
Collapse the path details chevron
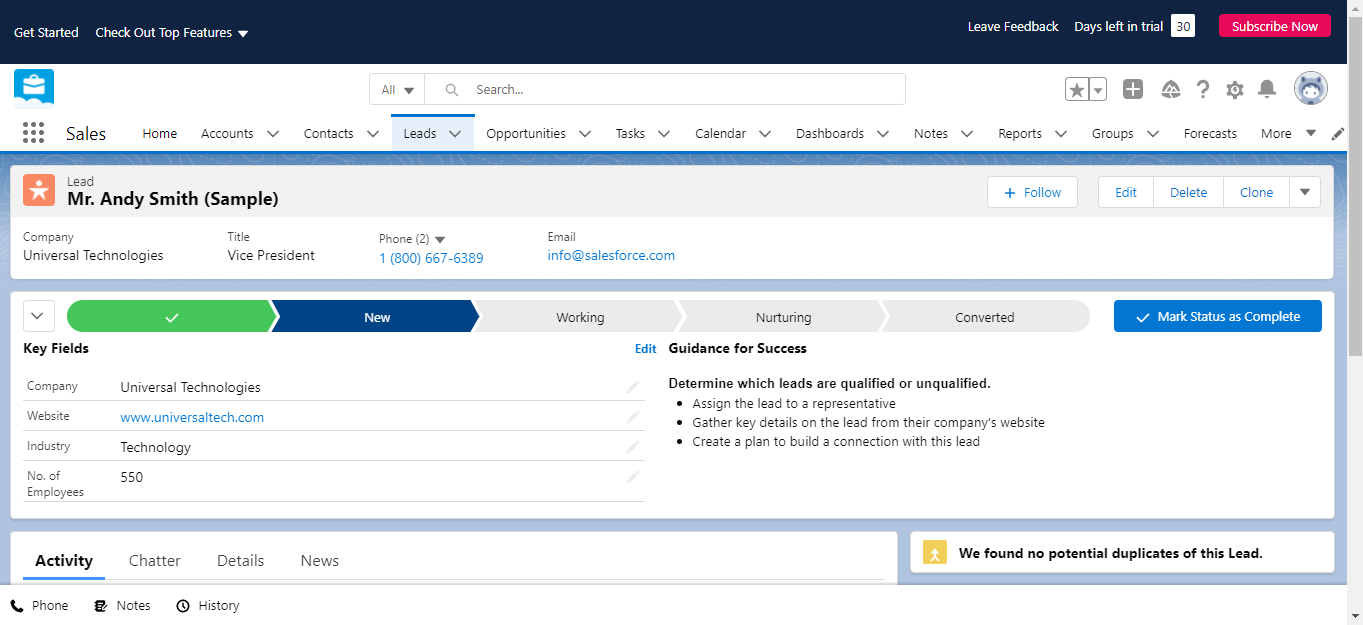(x=37, y=317)
